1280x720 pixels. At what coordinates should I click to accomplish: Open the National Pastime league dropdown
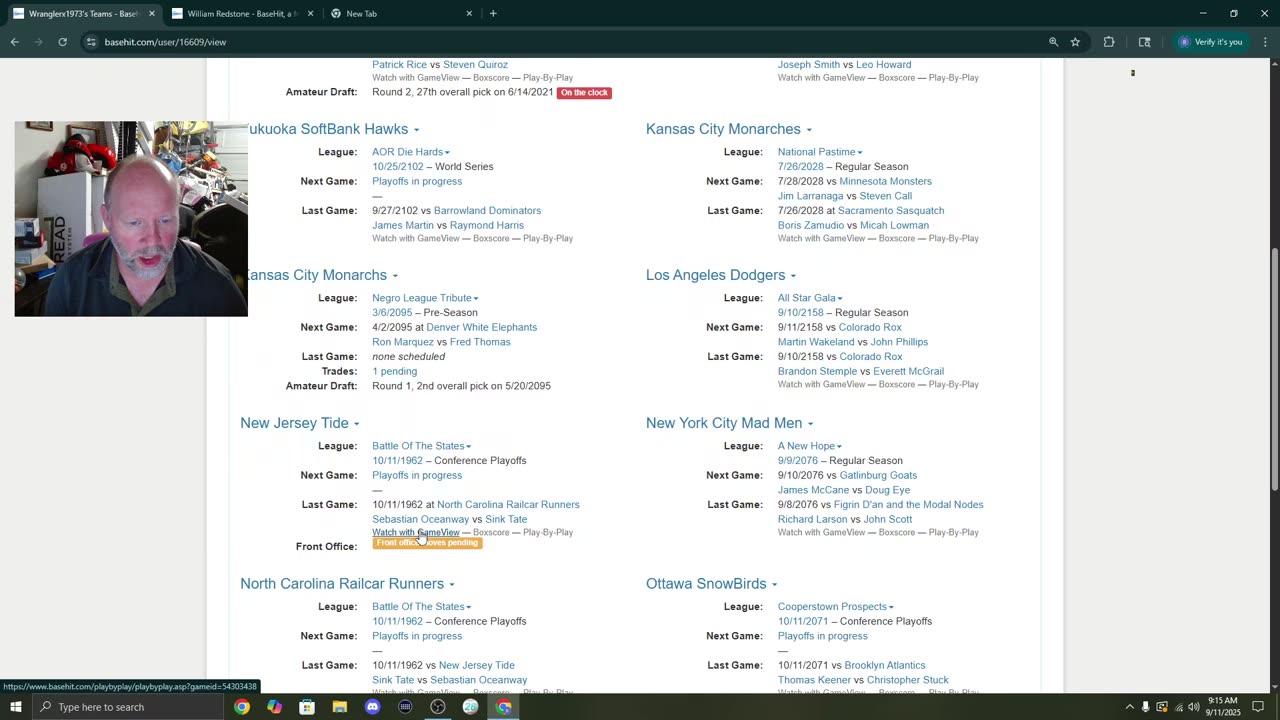coord(820,152)
